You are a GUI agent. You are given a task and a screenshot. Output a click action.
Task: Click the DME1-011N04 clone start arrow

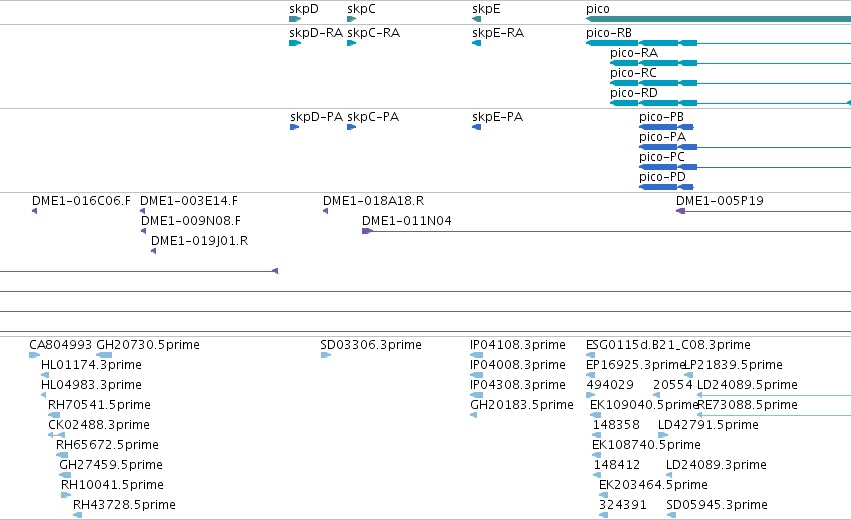pos(367,231)
